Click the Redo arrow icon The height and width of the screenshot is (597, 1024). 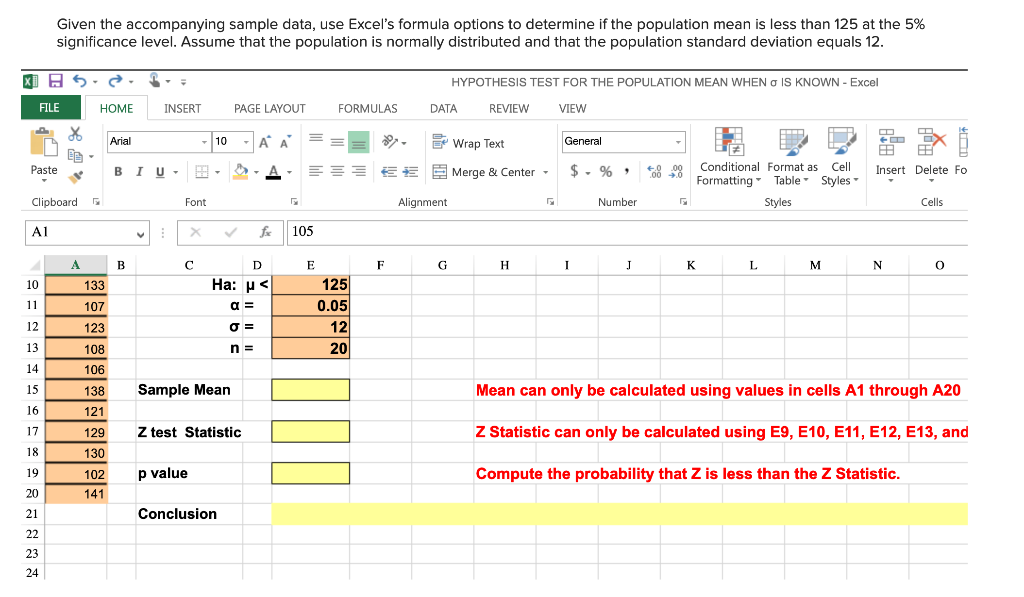click(116, 81)
